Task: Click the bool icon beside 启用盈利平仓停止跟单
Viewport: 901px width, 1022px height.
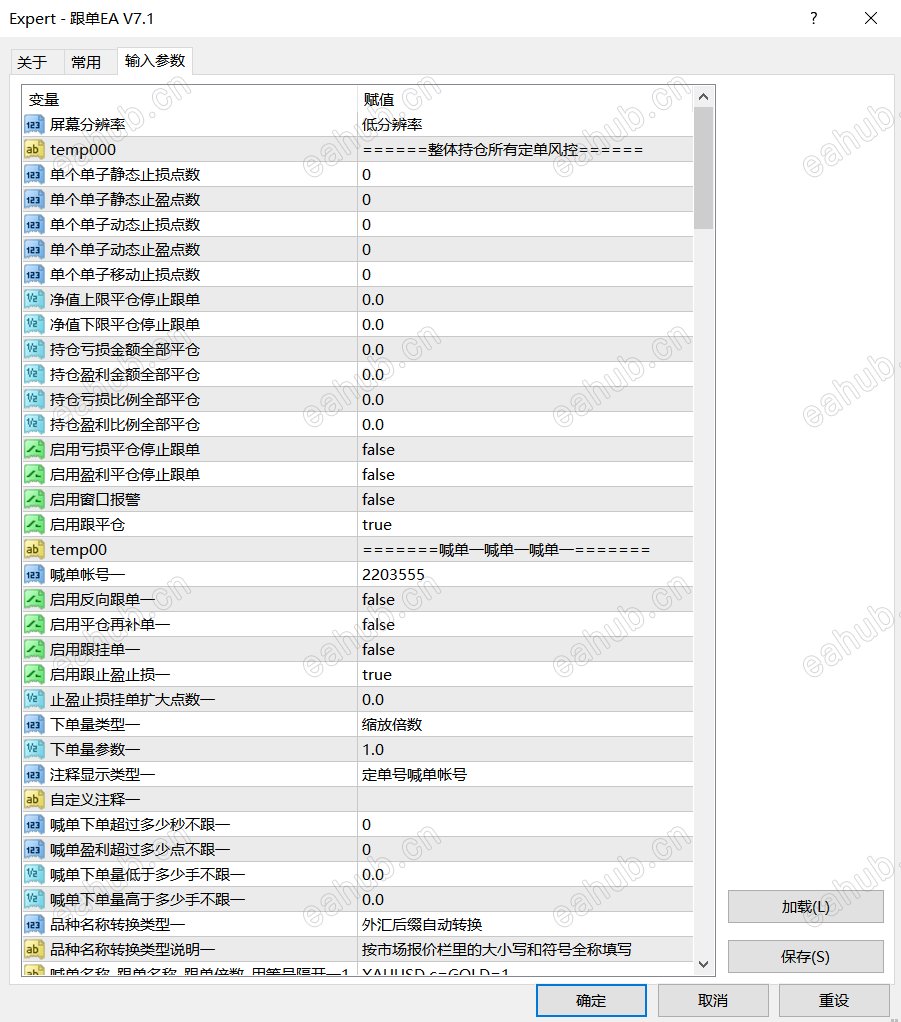Action: point(34,474)
